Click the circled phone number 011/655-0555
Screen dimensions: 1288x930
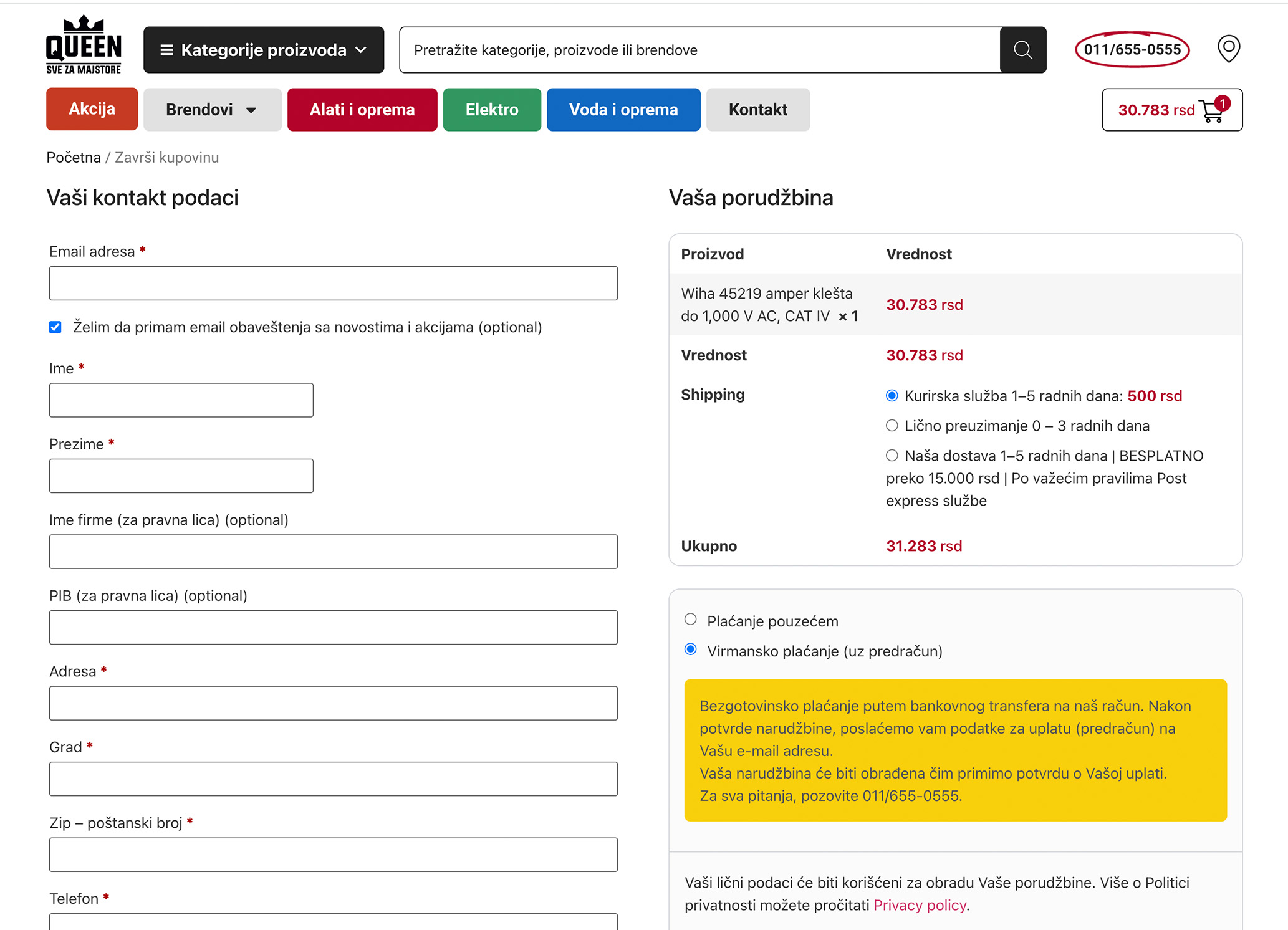coord(1132,49)
